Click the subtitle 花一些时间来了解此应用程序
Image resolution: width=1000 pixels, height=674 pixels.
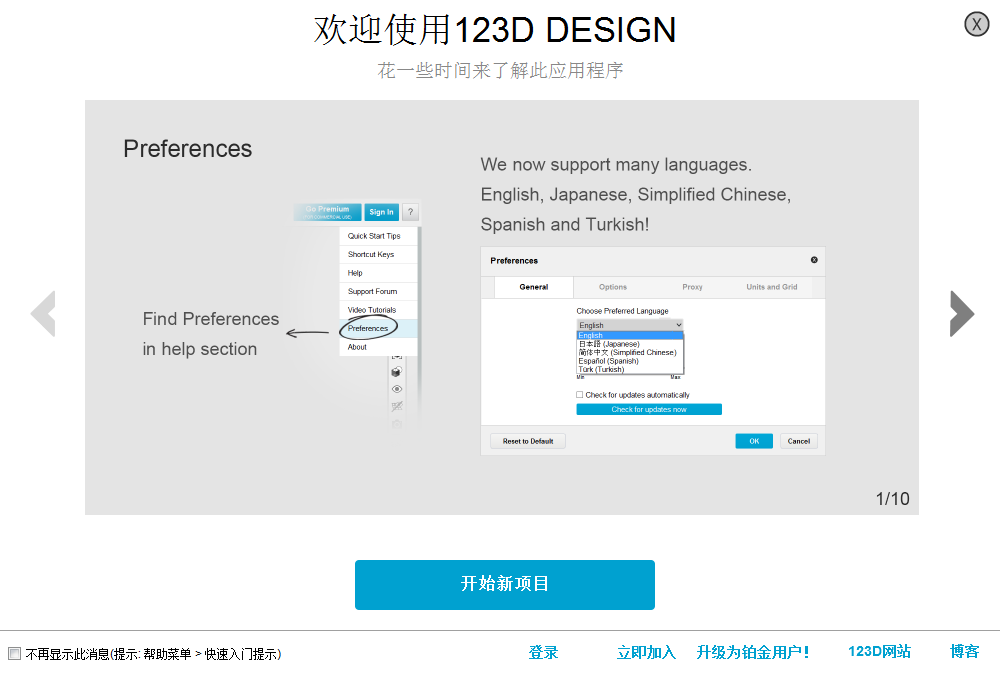click(500, 70)
